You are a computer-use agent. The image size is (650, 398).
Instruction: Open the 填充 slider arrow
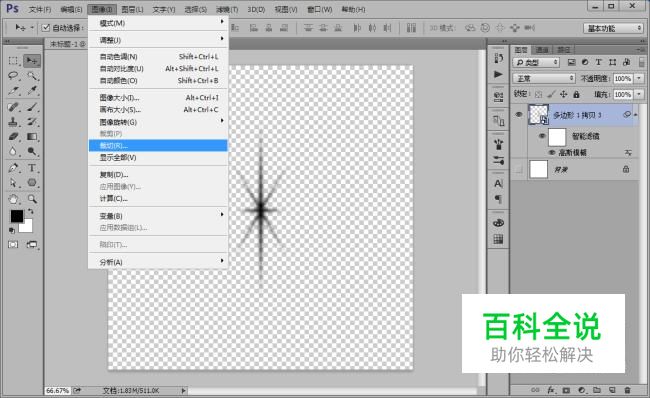click(x=639, y=95)
